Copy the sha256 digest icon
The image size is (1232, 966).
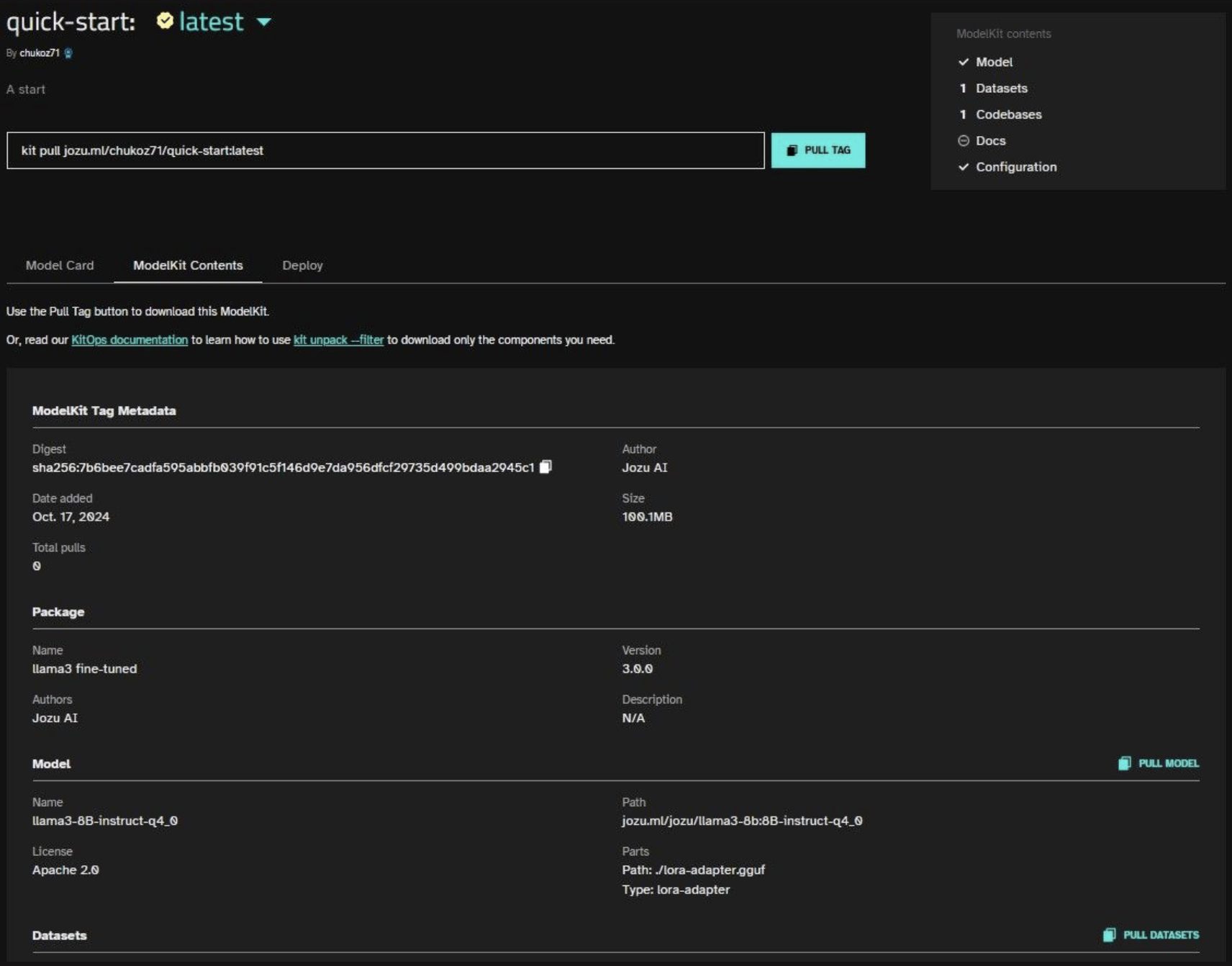coord(545,467)
